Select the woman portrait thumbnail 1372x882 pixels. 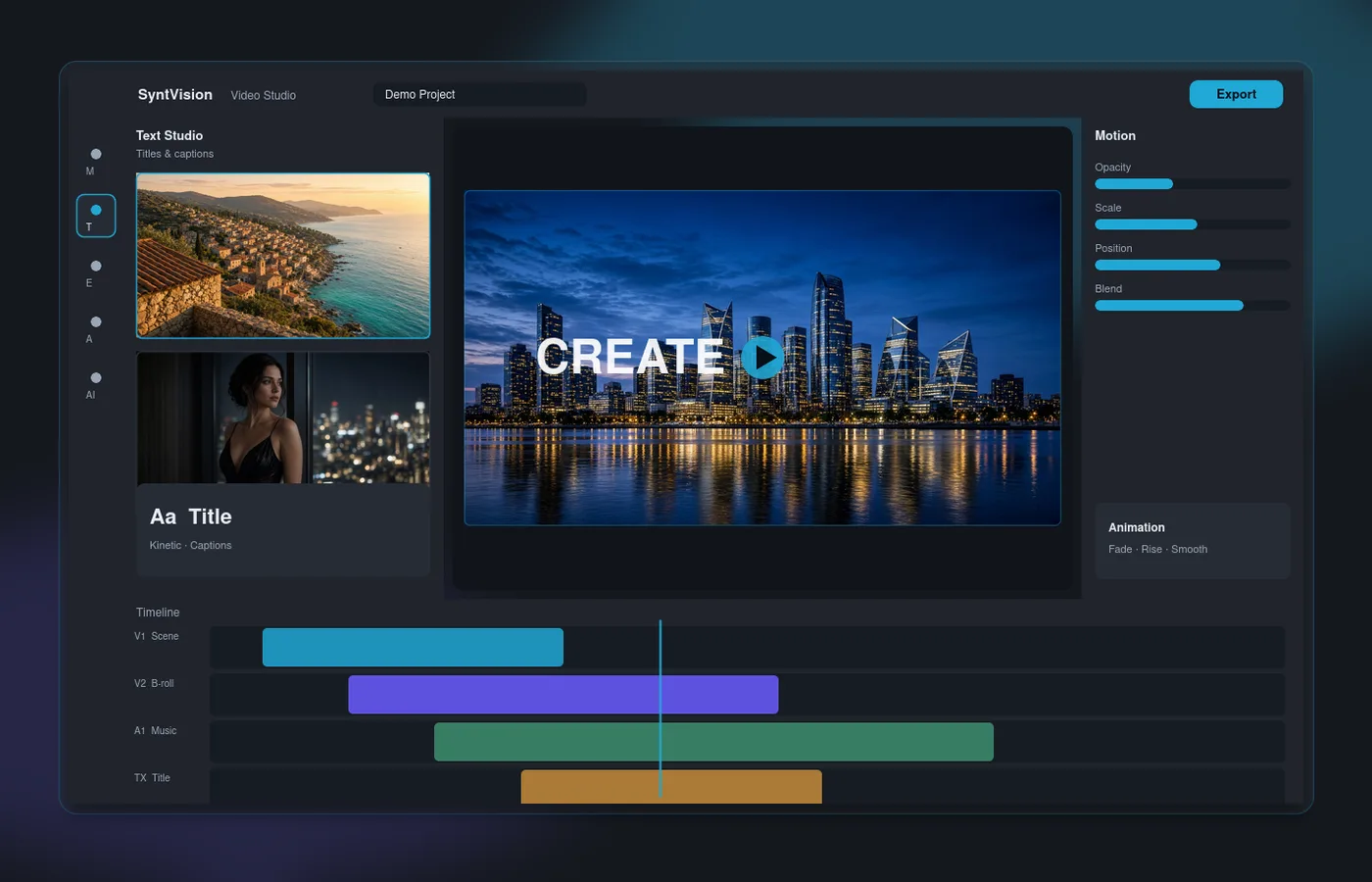point(283,417)
